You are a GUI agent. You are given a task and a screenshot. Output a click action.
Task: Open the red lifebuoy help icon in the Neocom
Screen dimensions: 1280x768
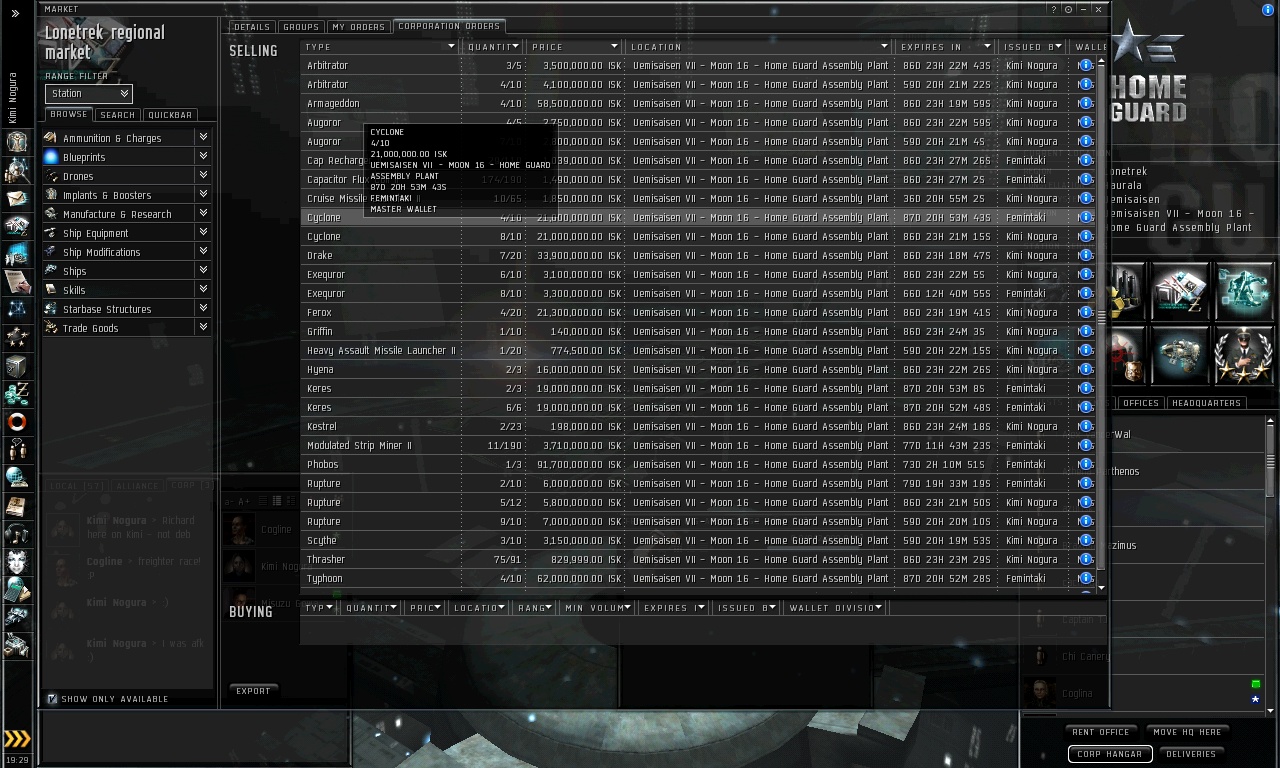tap(17, 422)
